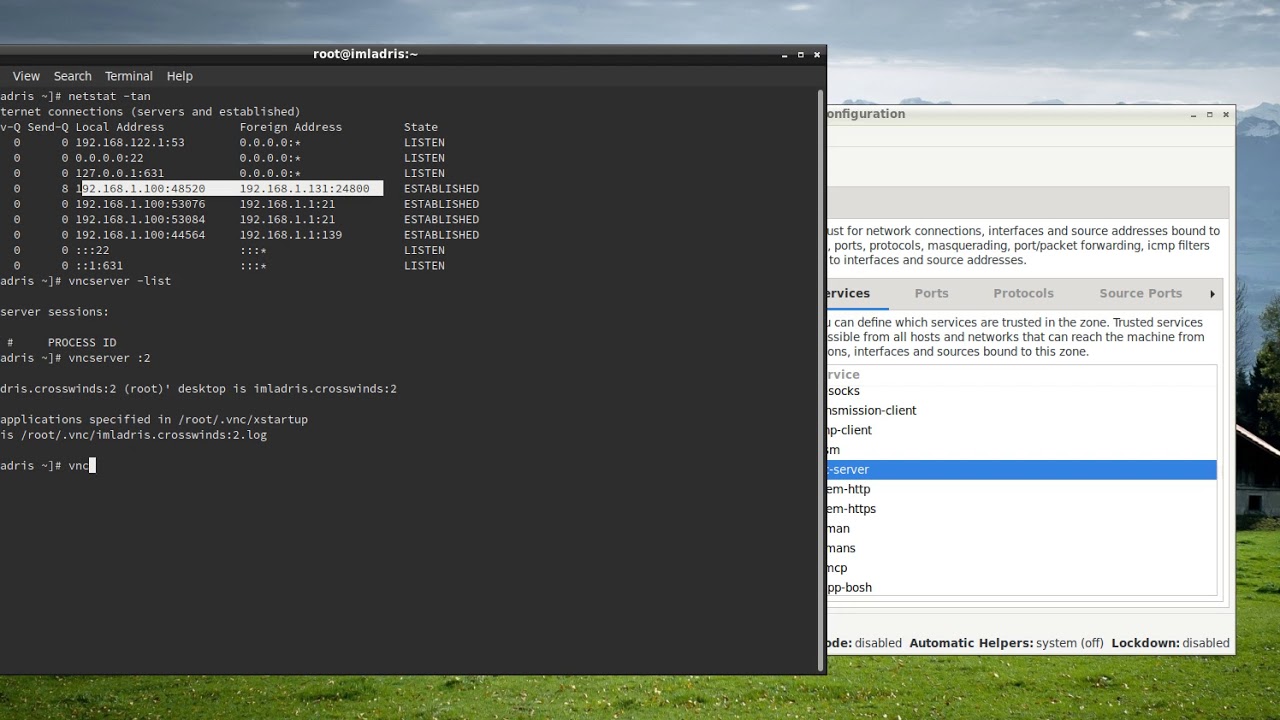Select the highlighted -server service row
1280x720 pixels.
(x=1021, y=470)
